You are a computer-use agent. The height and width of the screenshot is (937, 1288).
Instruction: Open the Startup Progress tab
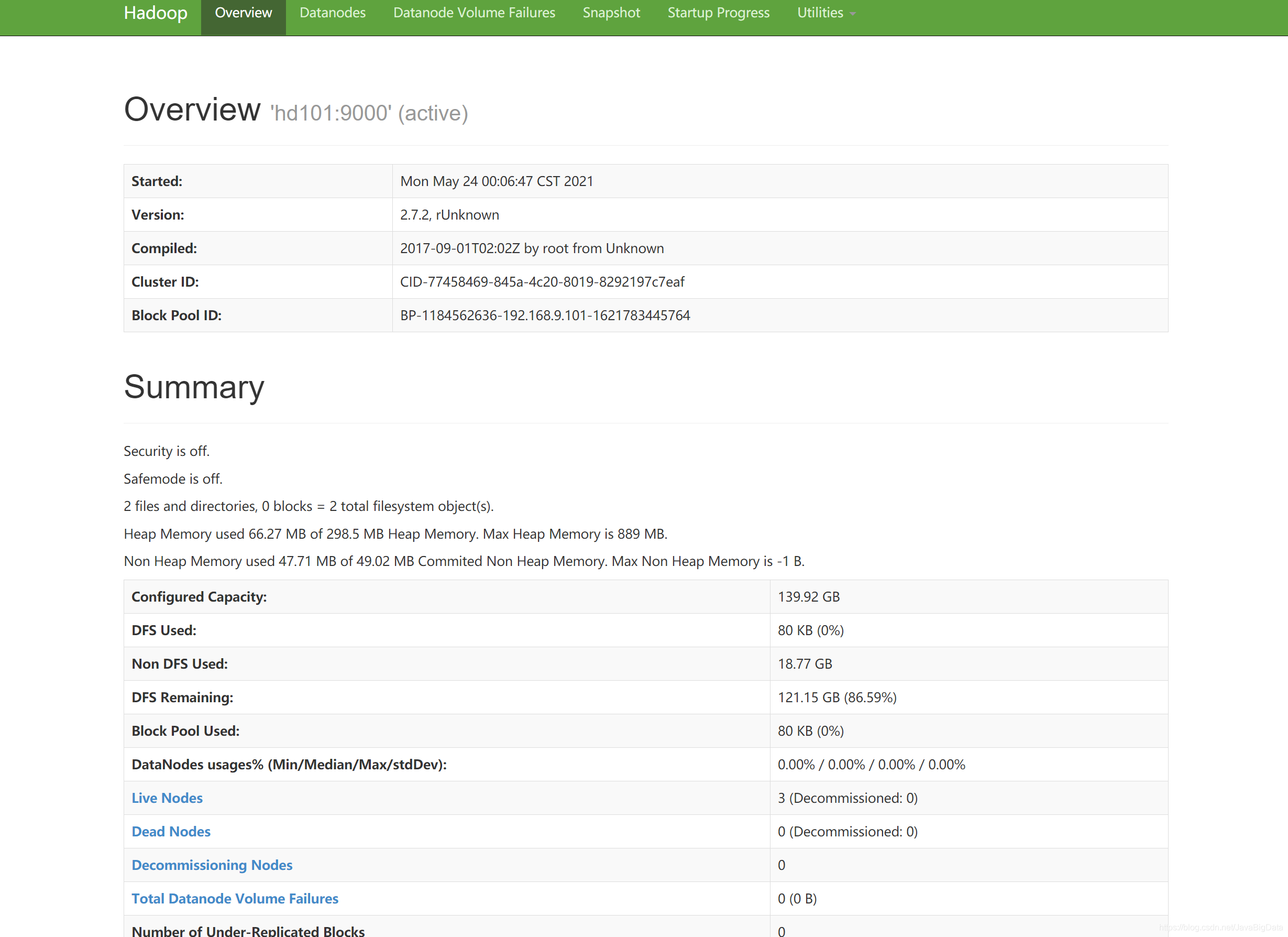[x=718, y=13]
